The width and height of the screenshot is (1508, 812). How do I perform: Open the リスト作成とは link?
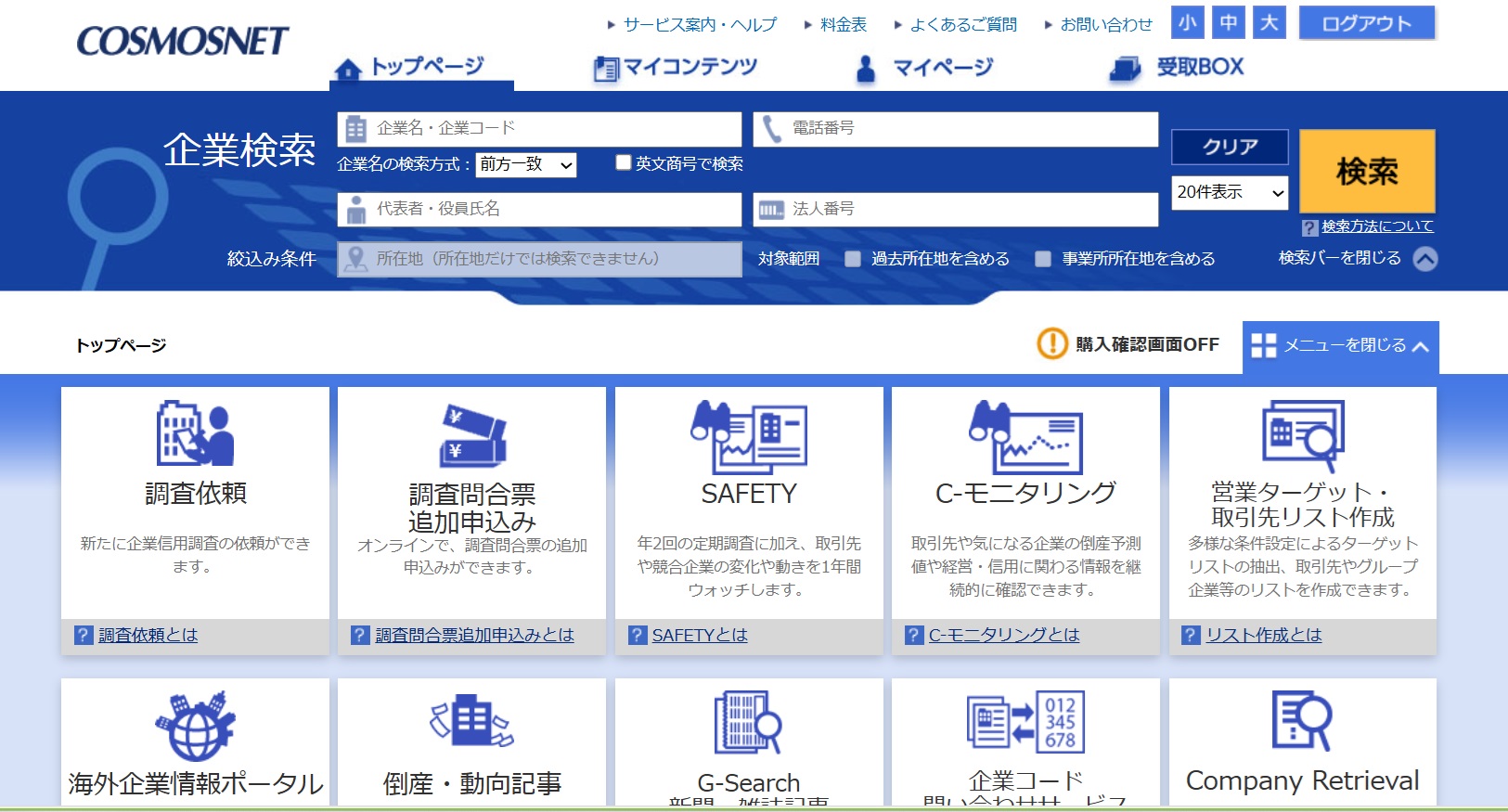[1264, 635]
